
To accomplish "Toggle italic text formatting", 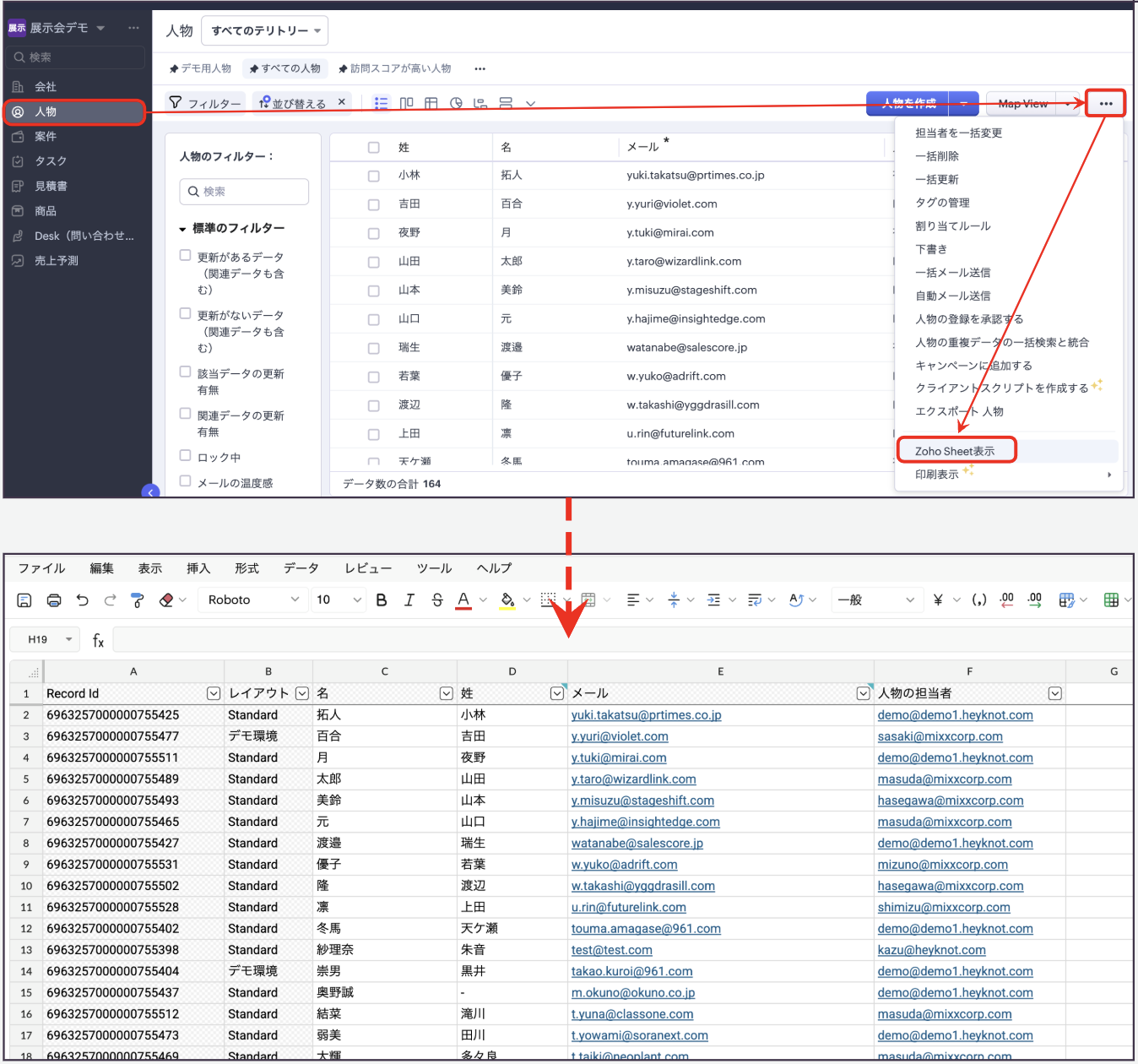I will 409,600.
